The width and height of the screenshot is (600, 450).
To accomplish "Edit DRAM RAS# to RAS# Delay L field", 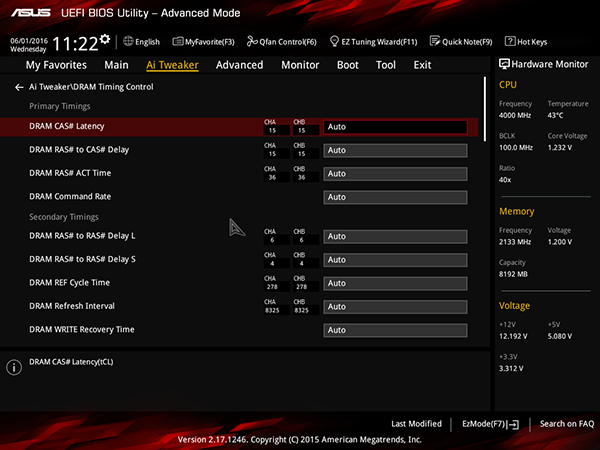I will (395, 236).
